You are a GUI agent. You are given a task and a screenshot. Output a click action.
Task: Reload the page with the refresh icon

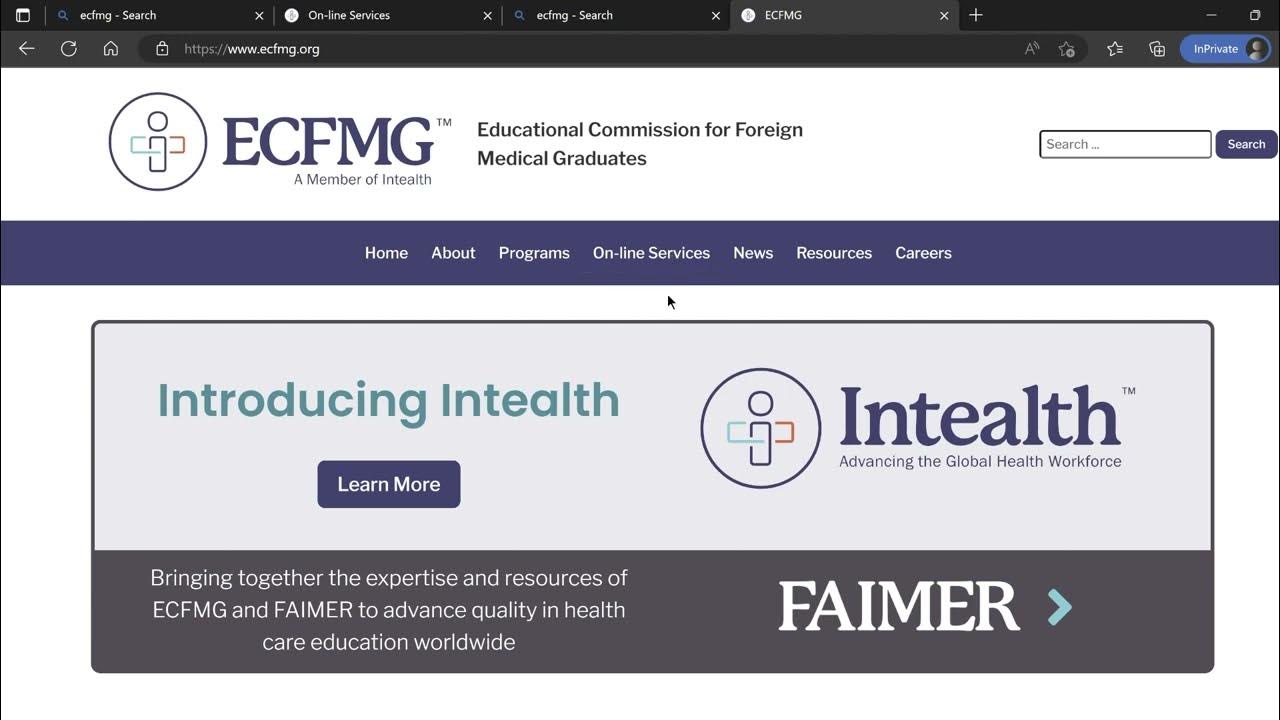[69, 48]
